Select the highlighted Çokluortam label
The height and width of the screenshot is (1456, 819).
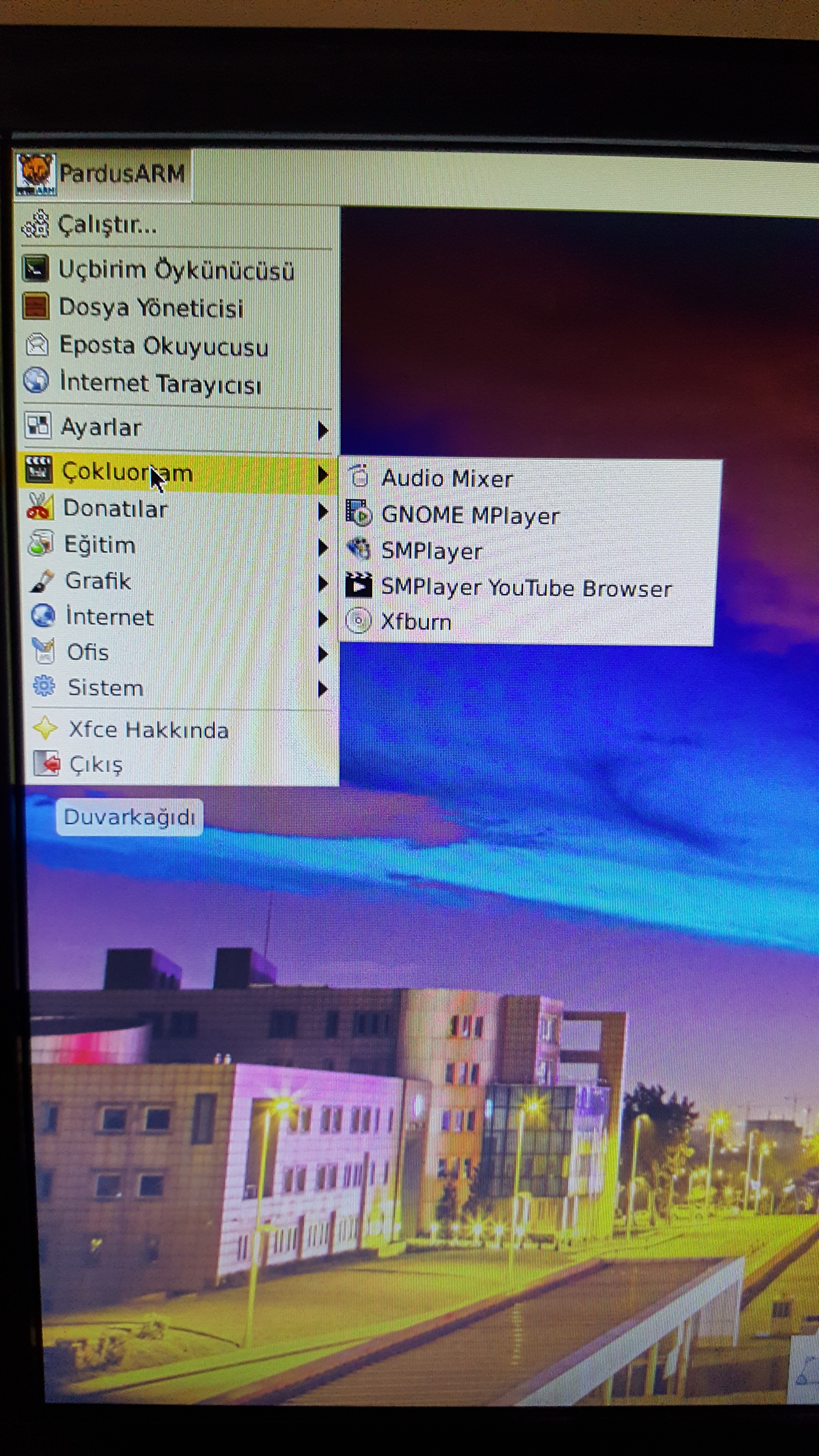pyautogui.click(x=128, y=472)
